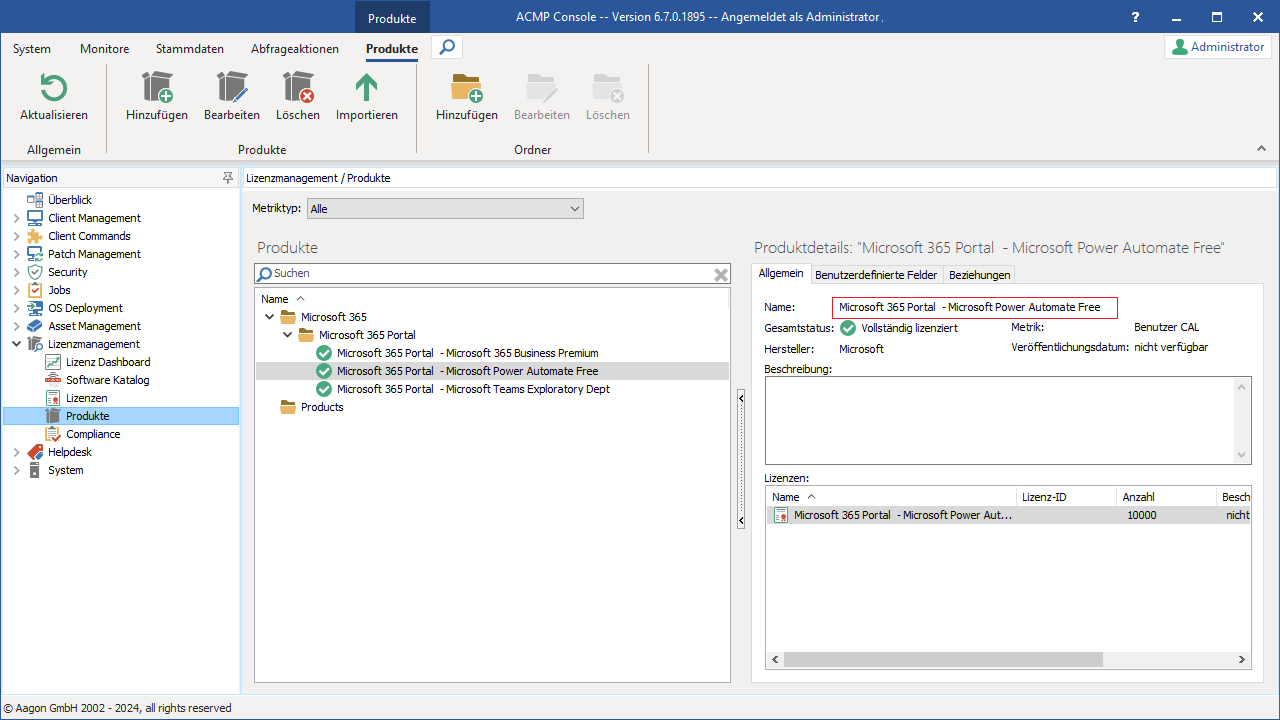Collapse the Lizenzmanagement navigation node
This screenshot has height=720, width=1280.
coord(16,344)
